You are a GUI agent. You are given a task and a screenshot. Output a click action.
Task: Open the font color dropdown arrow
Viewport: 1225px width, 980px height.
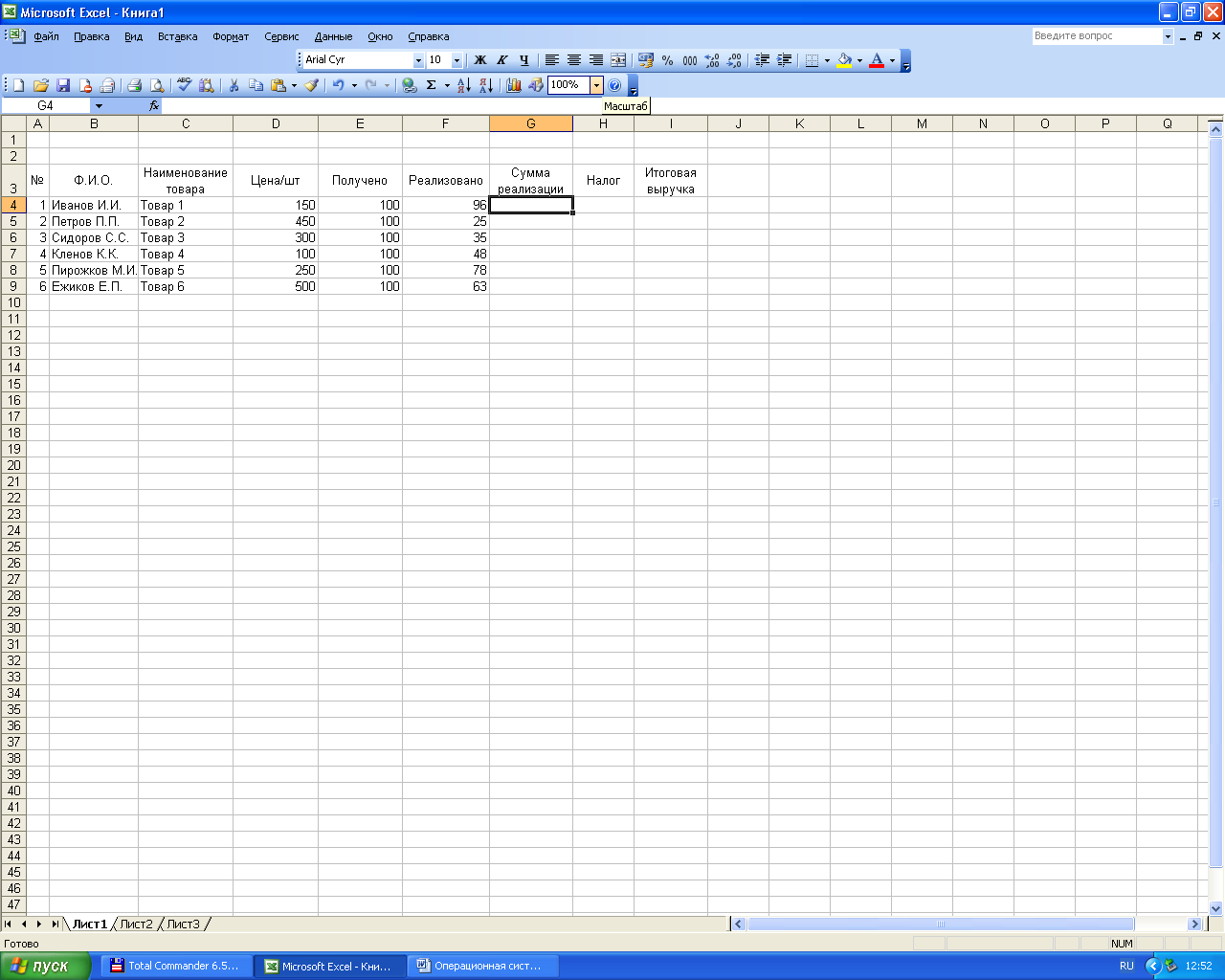click(x=892, y=60)
